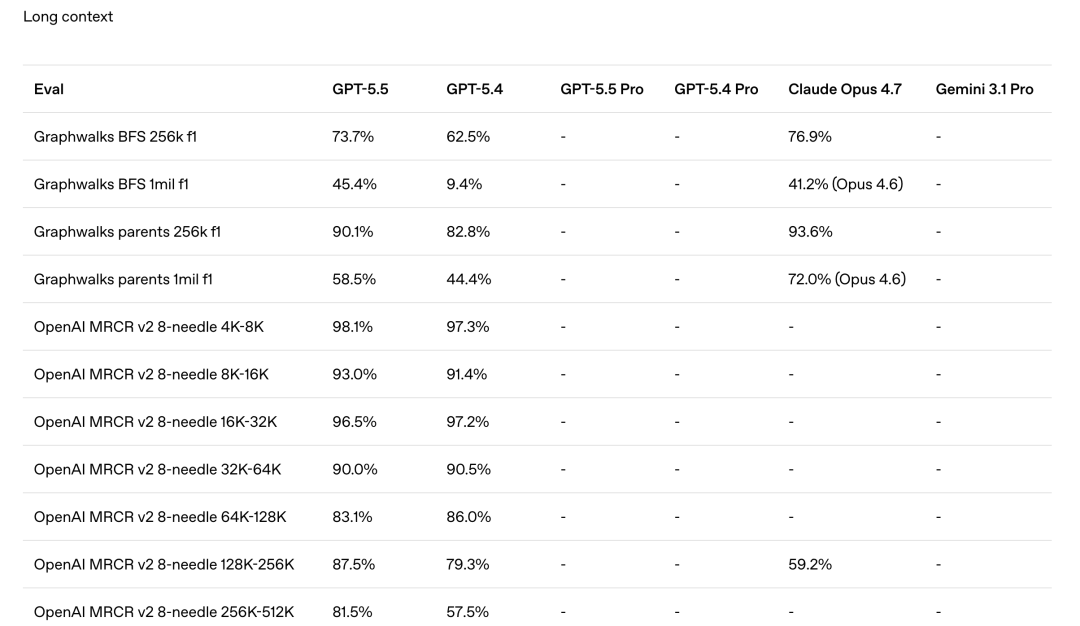1080x626 pixels.
Task: Click the "Graphwalks parents 1mil f1" row label
Action: click(123, 280)
